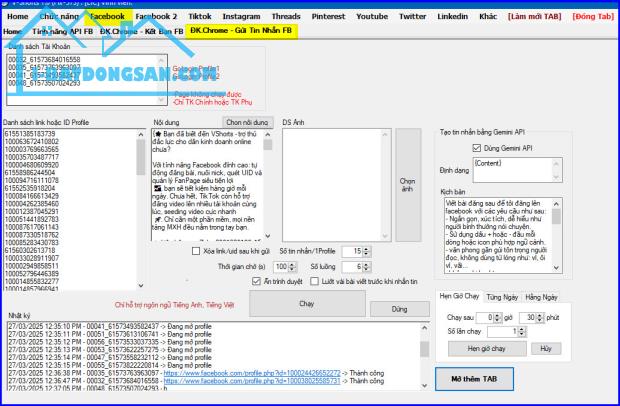Click the Chọn nội dung button
Viewport: 620px width, 406px height.
coord(248,123)
